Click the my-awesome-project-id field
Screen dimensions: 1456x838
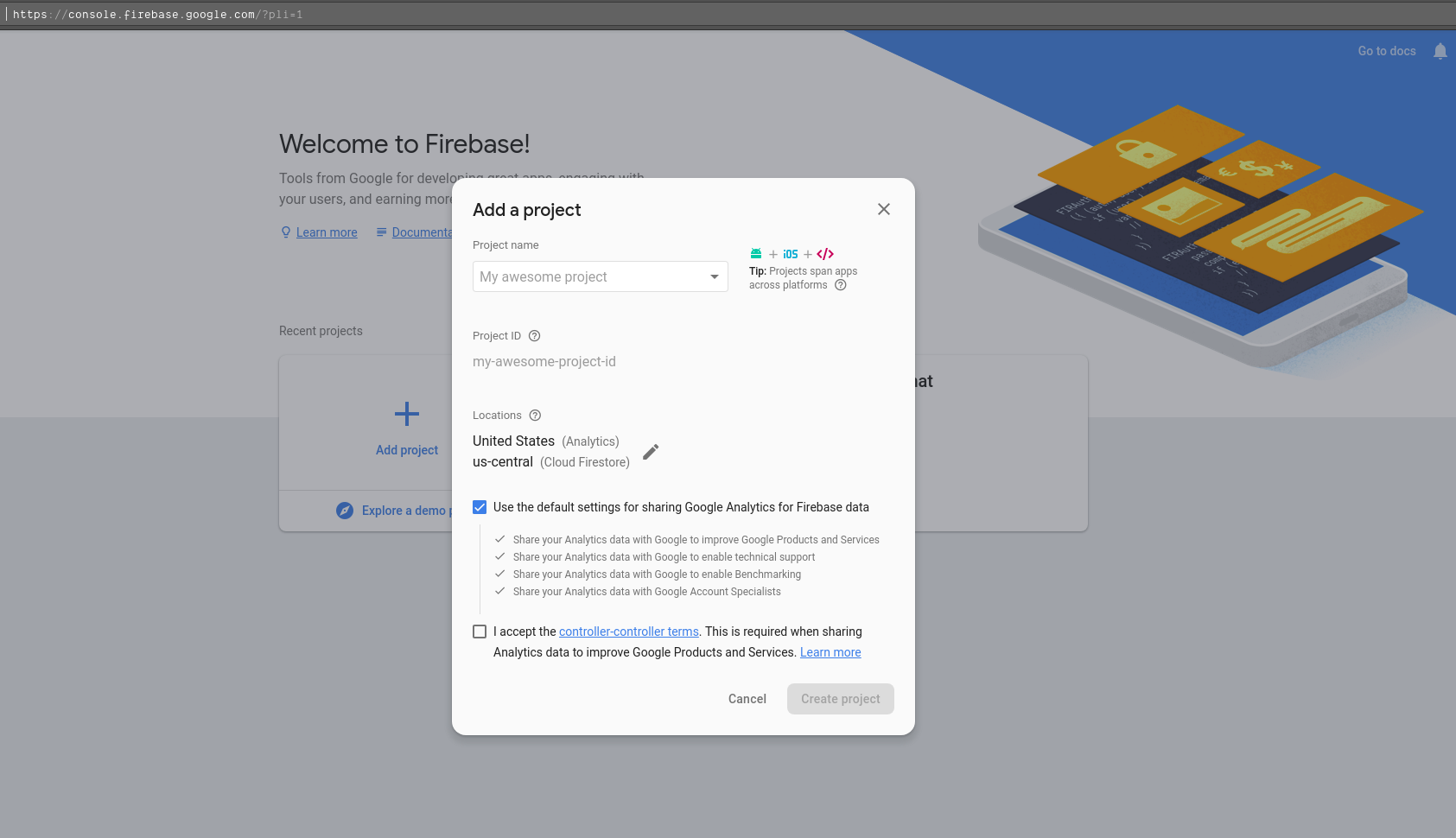[x=544, y=362]
